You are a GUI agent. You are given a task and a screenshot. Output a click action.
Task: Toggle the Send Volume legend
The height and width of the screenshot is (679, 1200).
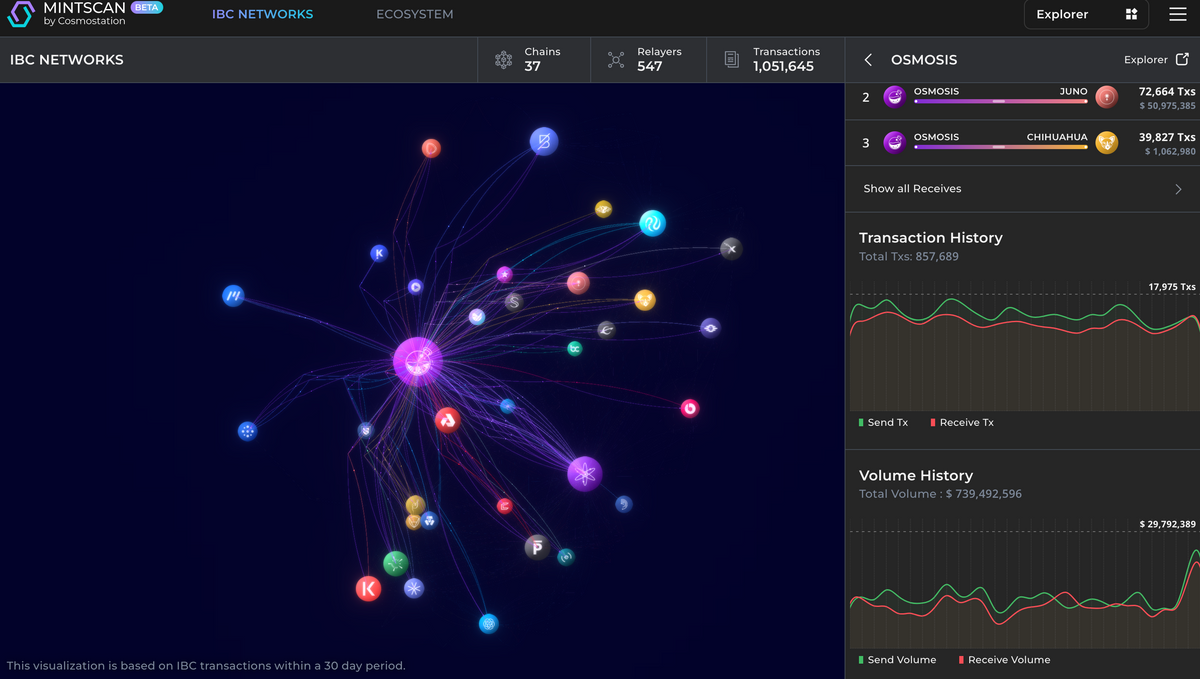tap(897, 660)
